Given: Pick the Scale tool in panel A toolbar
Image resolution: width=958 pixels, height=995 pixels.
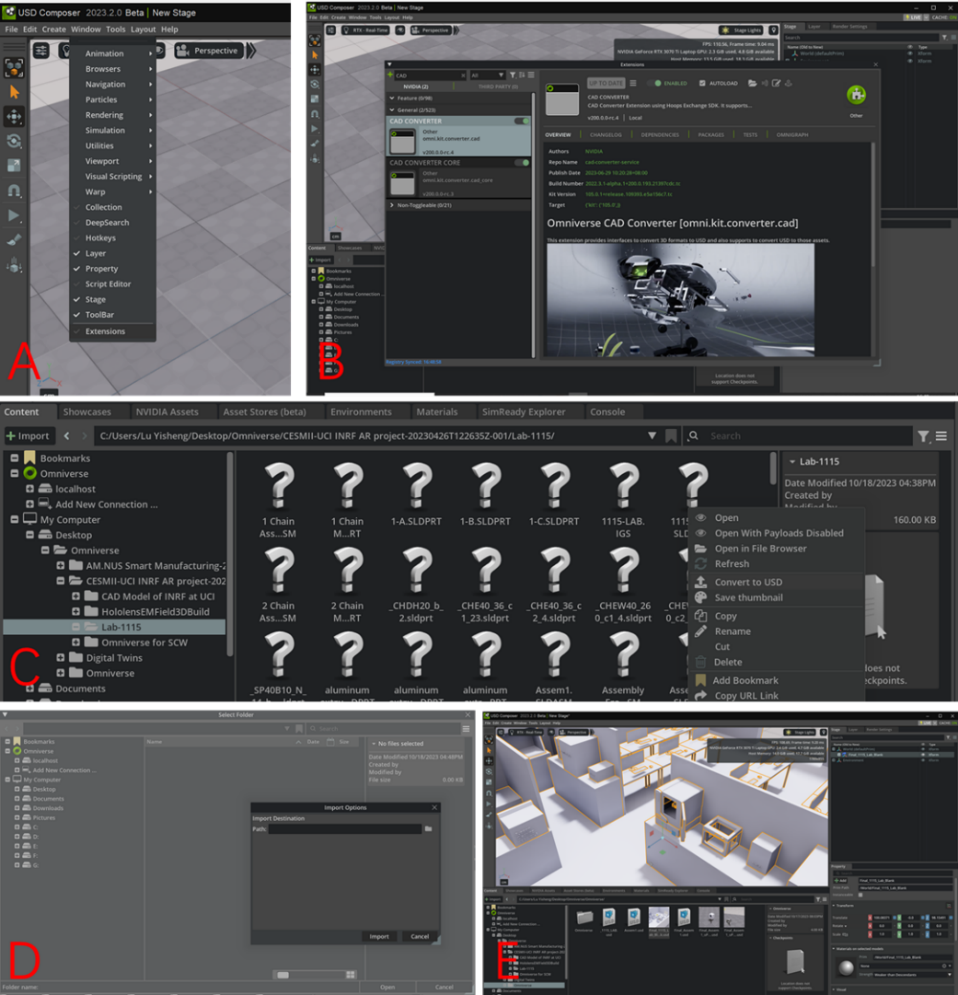Looking at the screenshot, I should click(14, 166).
